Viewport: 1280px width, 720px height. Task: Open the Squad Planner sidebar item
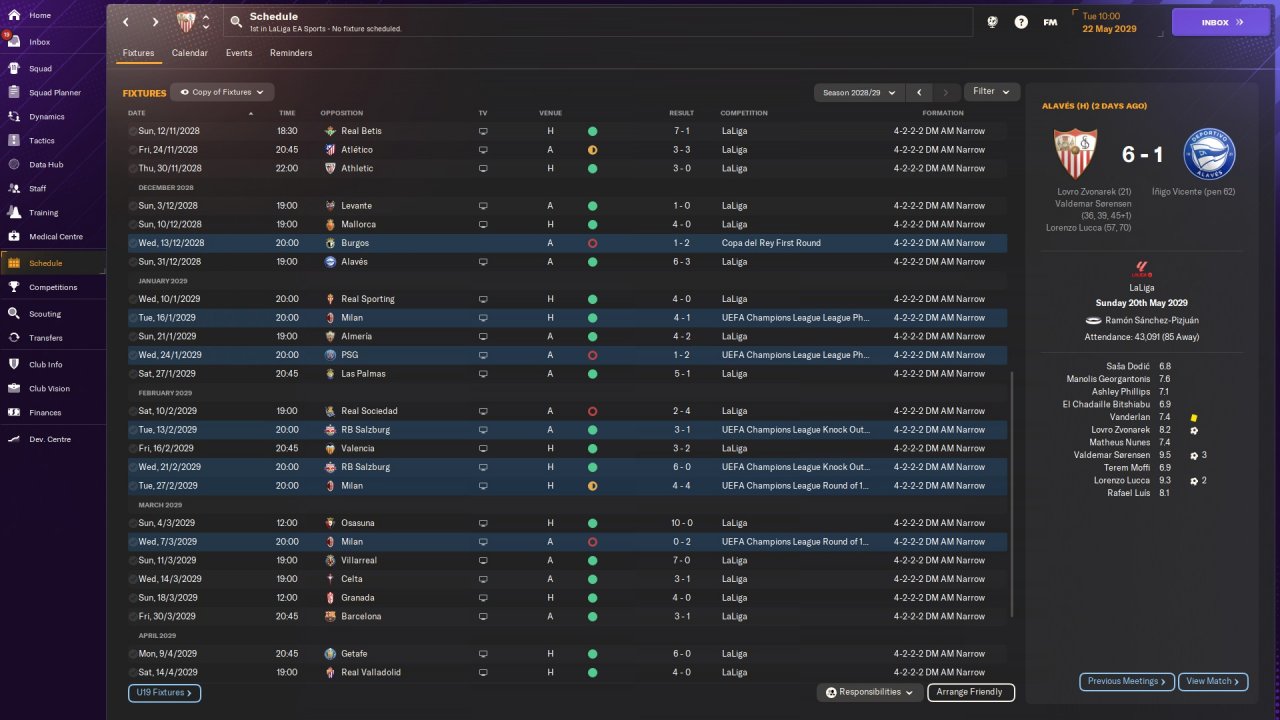pyautogui.click(x=54, y=92)
